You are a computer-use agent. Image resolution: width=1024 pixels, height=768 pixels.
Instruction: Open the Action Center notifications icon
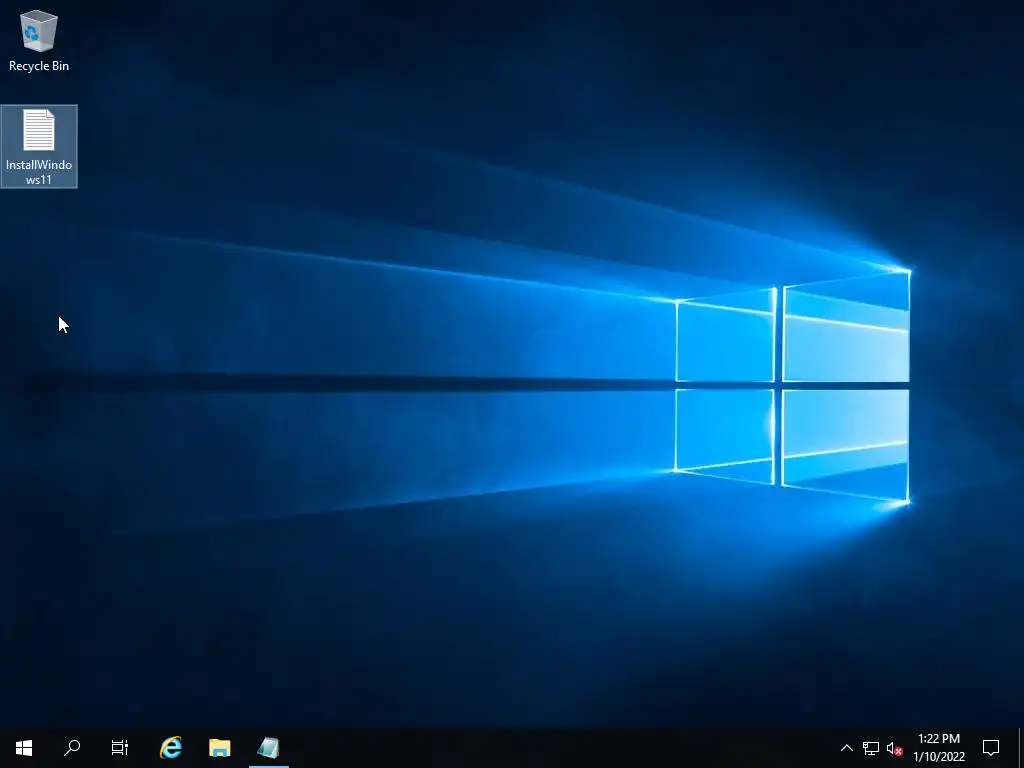click(991, 748)
